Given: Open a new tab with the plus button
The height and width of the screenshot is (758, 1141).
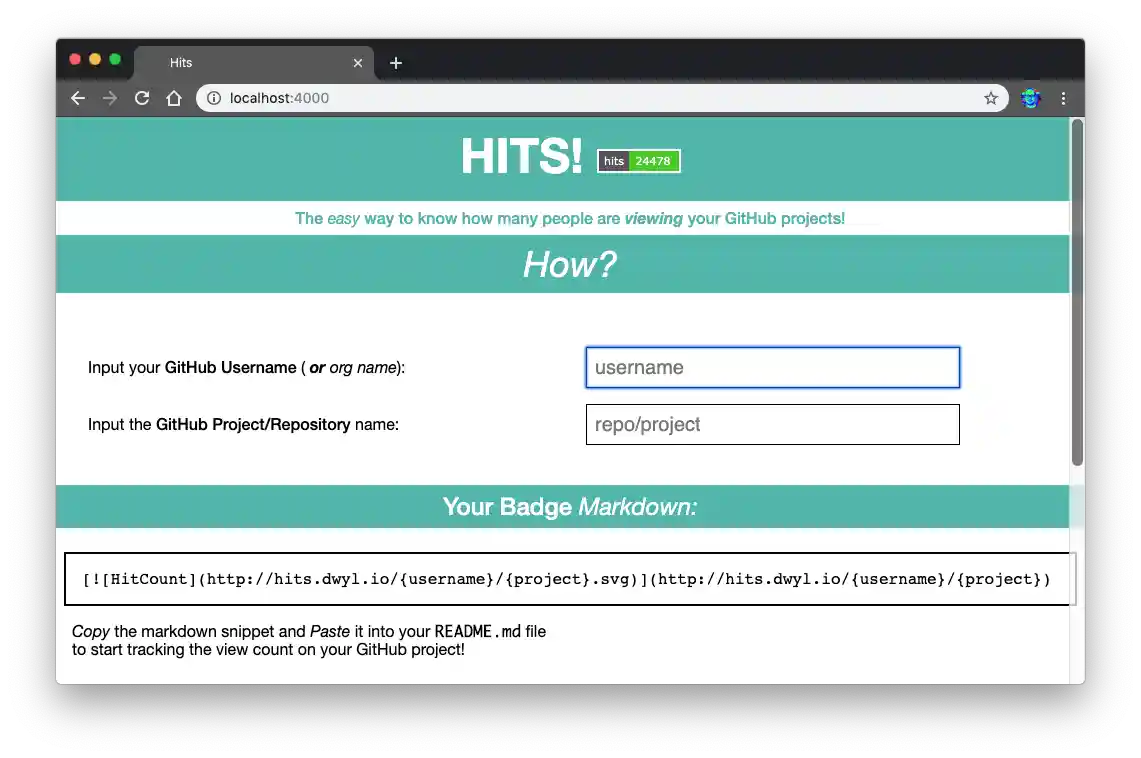Looking at the screenshot, I should 395,62.
